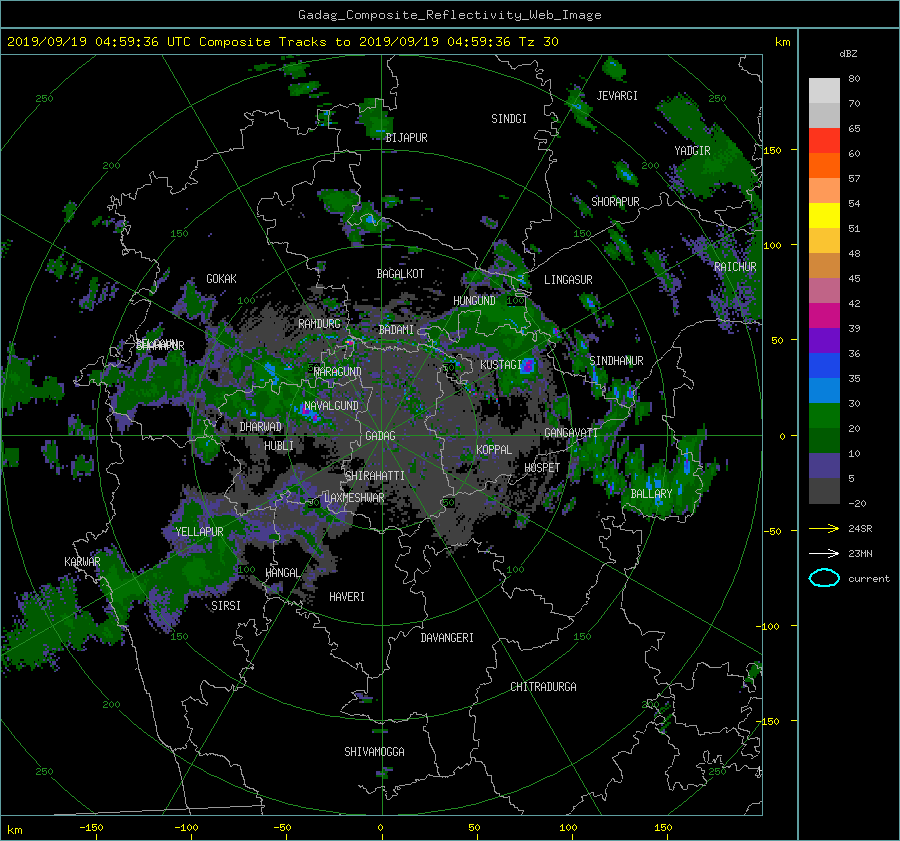Click the -150 bottom axis tick label
The image size is (900, 841).
click(91, 828)
